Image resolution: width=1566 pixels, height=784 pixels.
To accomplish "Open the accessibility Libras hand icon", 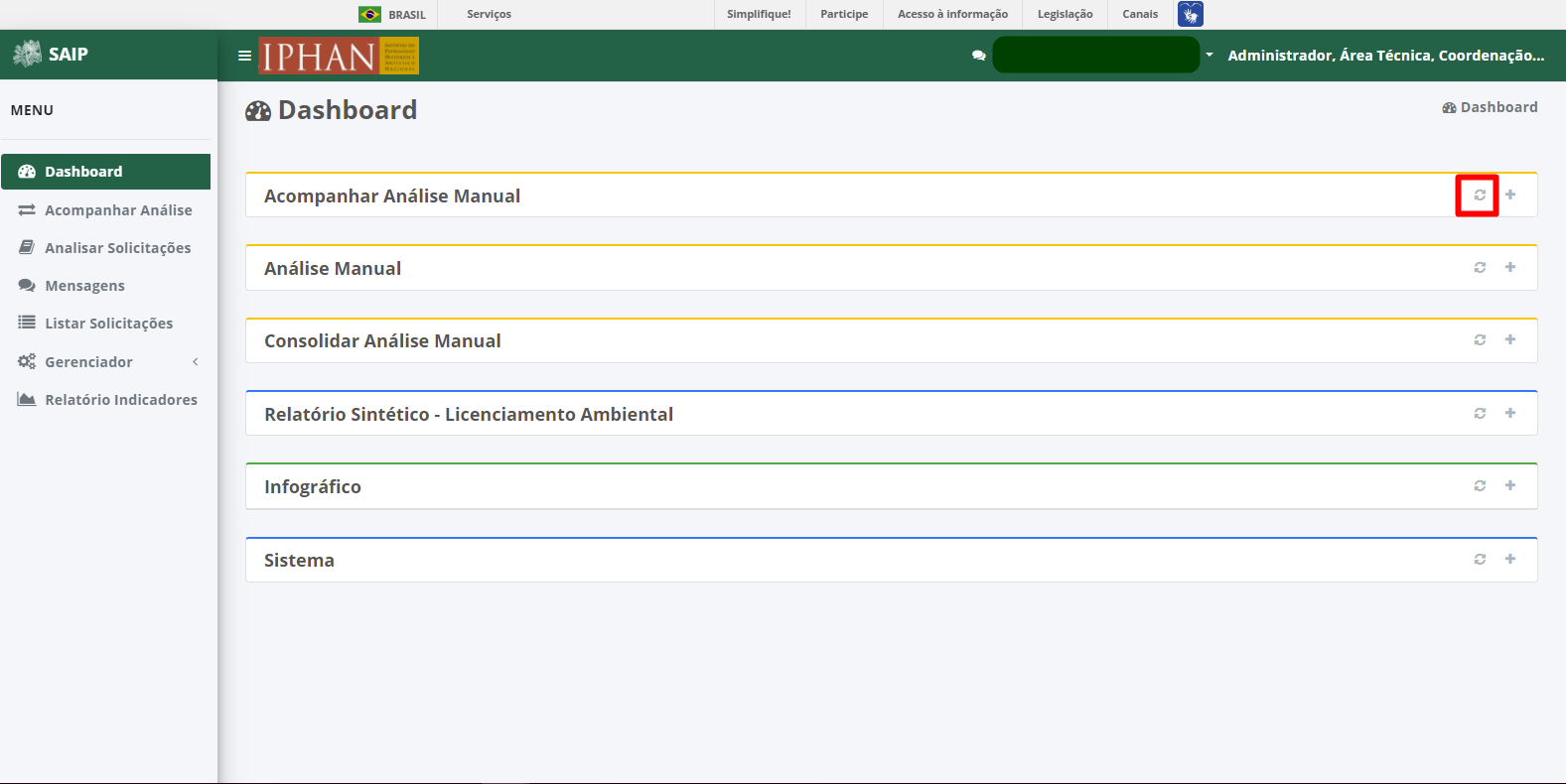I will pos(1190,14).
